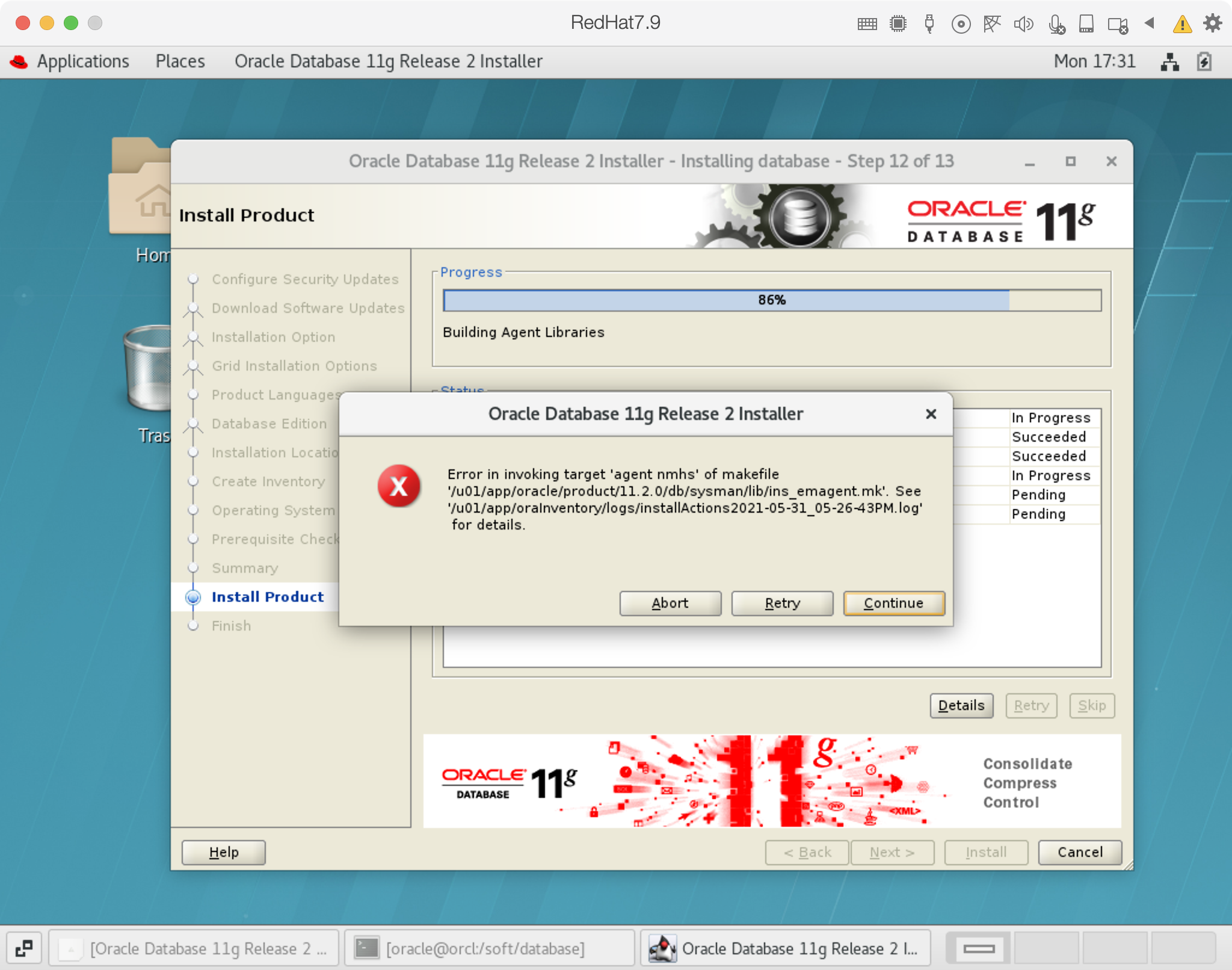The image size is (1232, 970).
Task: Click Continue in the error dialog
Action: point(893,603)
